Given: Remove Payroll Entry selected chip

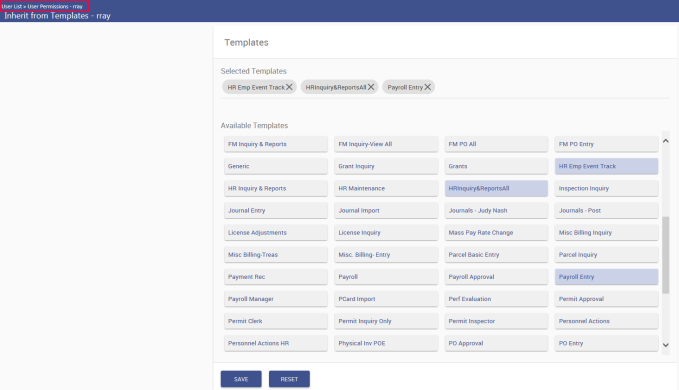Looking at the screenshot, I should point(427,87).
